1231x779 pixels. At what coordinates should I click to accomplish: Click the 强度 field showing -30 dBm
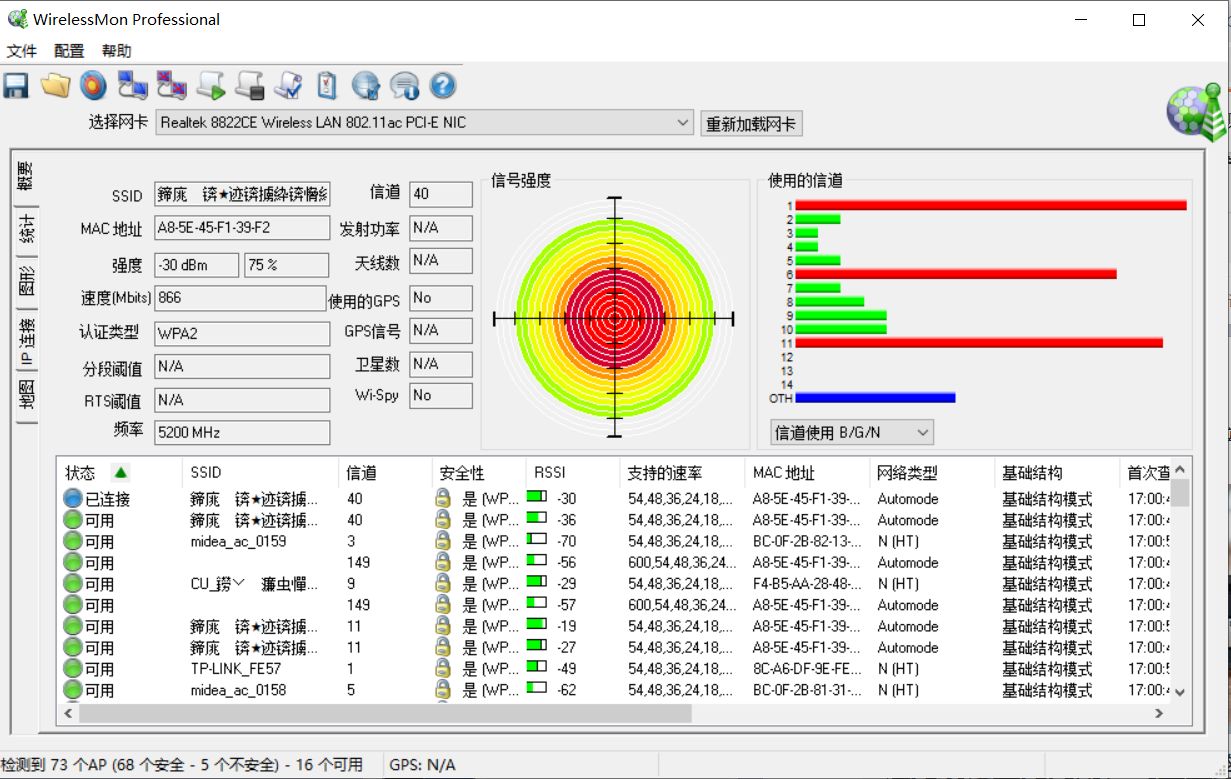pos(197,265)
